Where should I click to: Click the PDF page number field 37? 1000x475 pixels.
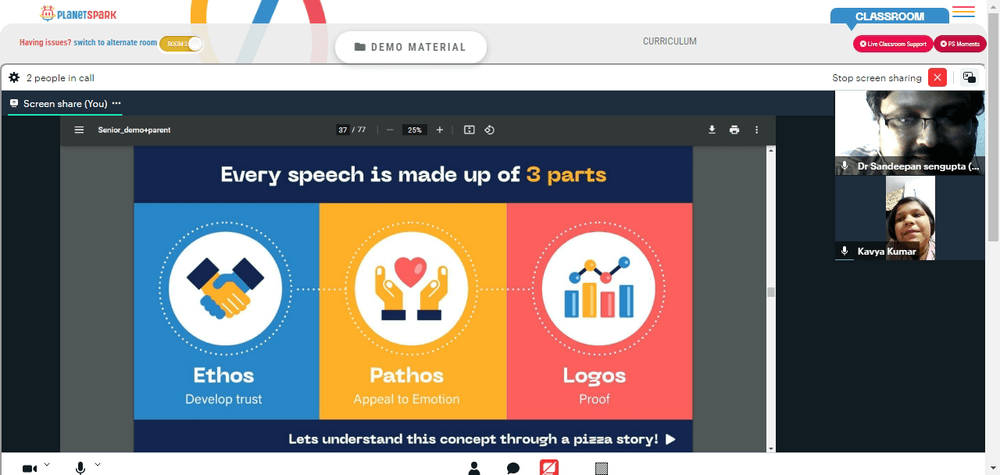(x=343, y=129)
